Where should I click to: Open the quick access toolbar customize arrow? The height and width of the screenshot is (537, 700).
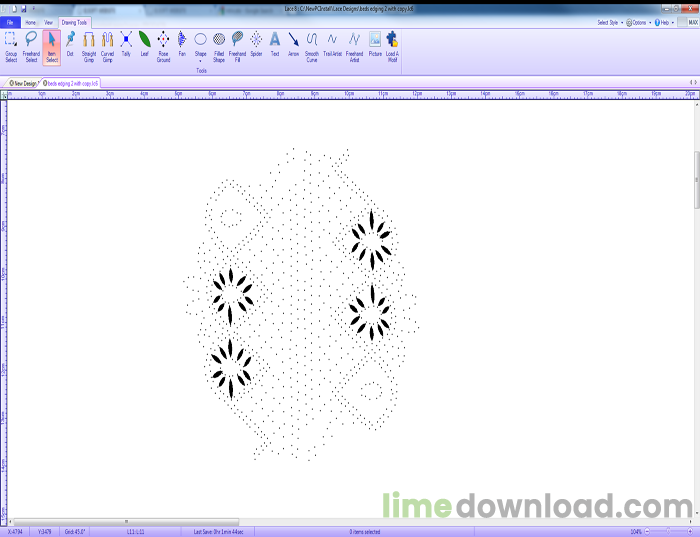click(x=33, y=9)
